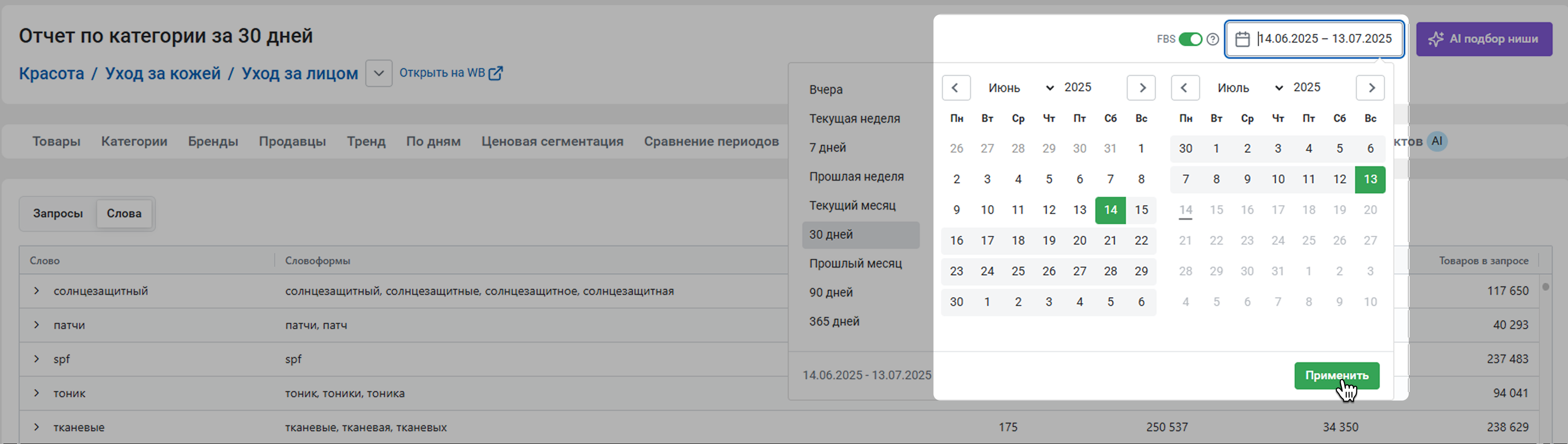Click the Товаров в запросе column header
Image resolution: width=1568 pixels, height=444 pixels.
[x=1483, y=261]
